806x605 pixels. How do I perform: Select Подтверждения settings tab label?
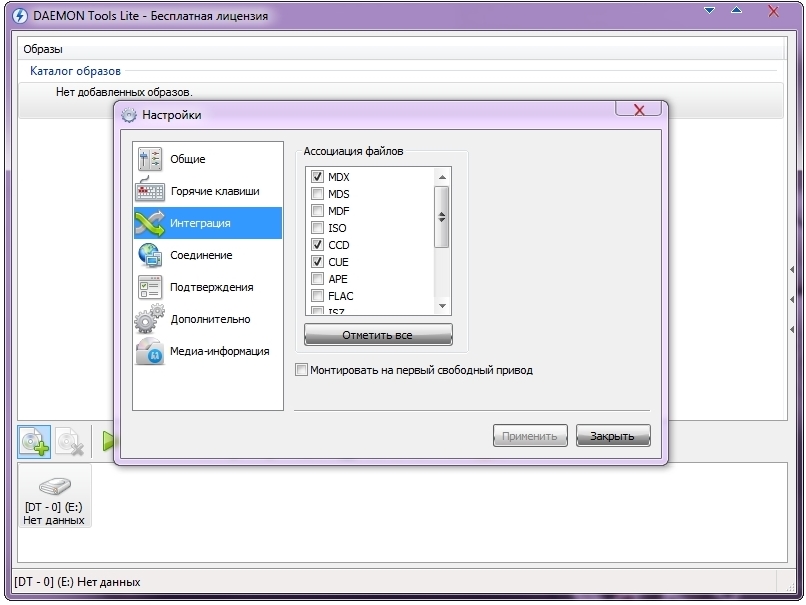point(211,287)
